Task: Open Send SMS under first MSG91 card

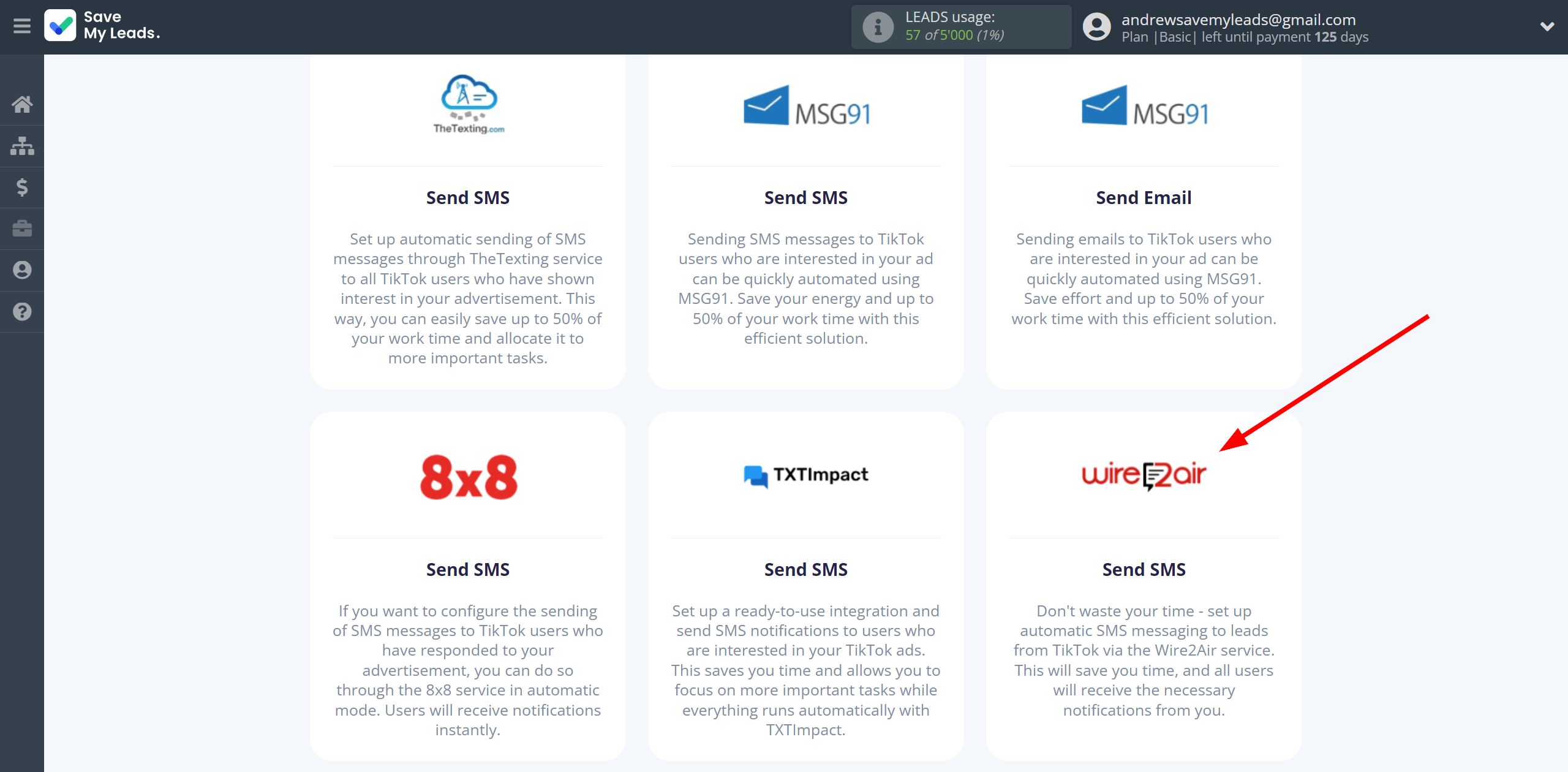Action: (x=806, y=198)
